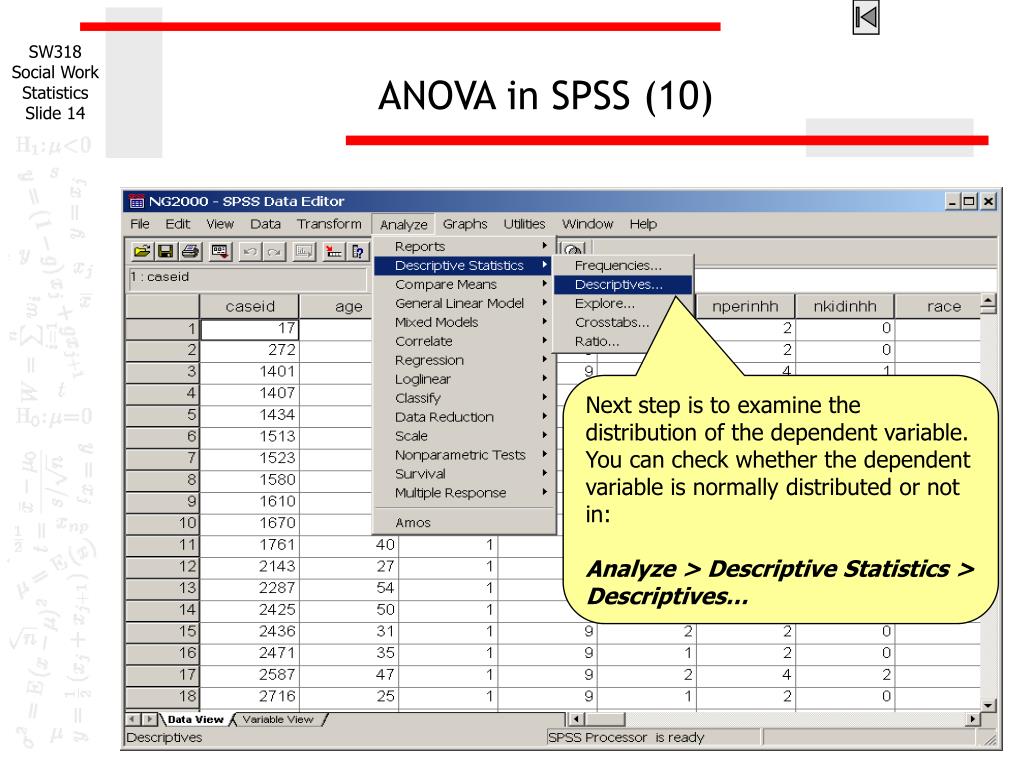The height and width of the screenshot is (768, 1024).
Task: Click the Save File floppy disk icon
Action: pos(166,251)
